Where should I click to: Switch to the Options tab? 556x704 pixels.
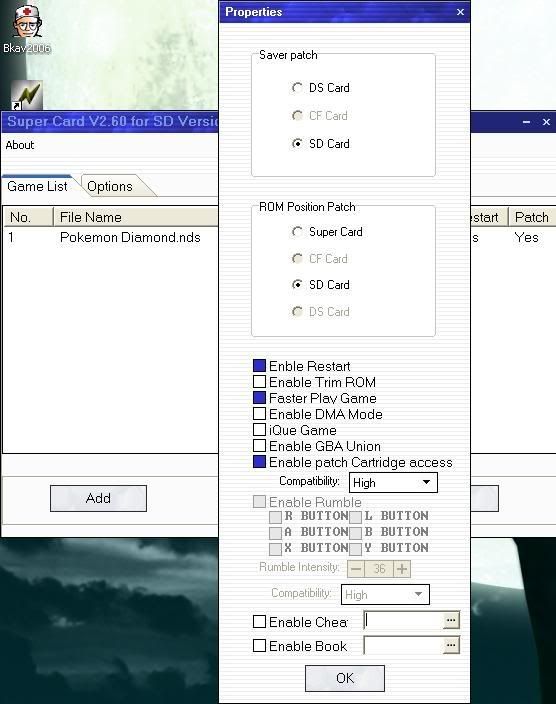coord(110,186)
